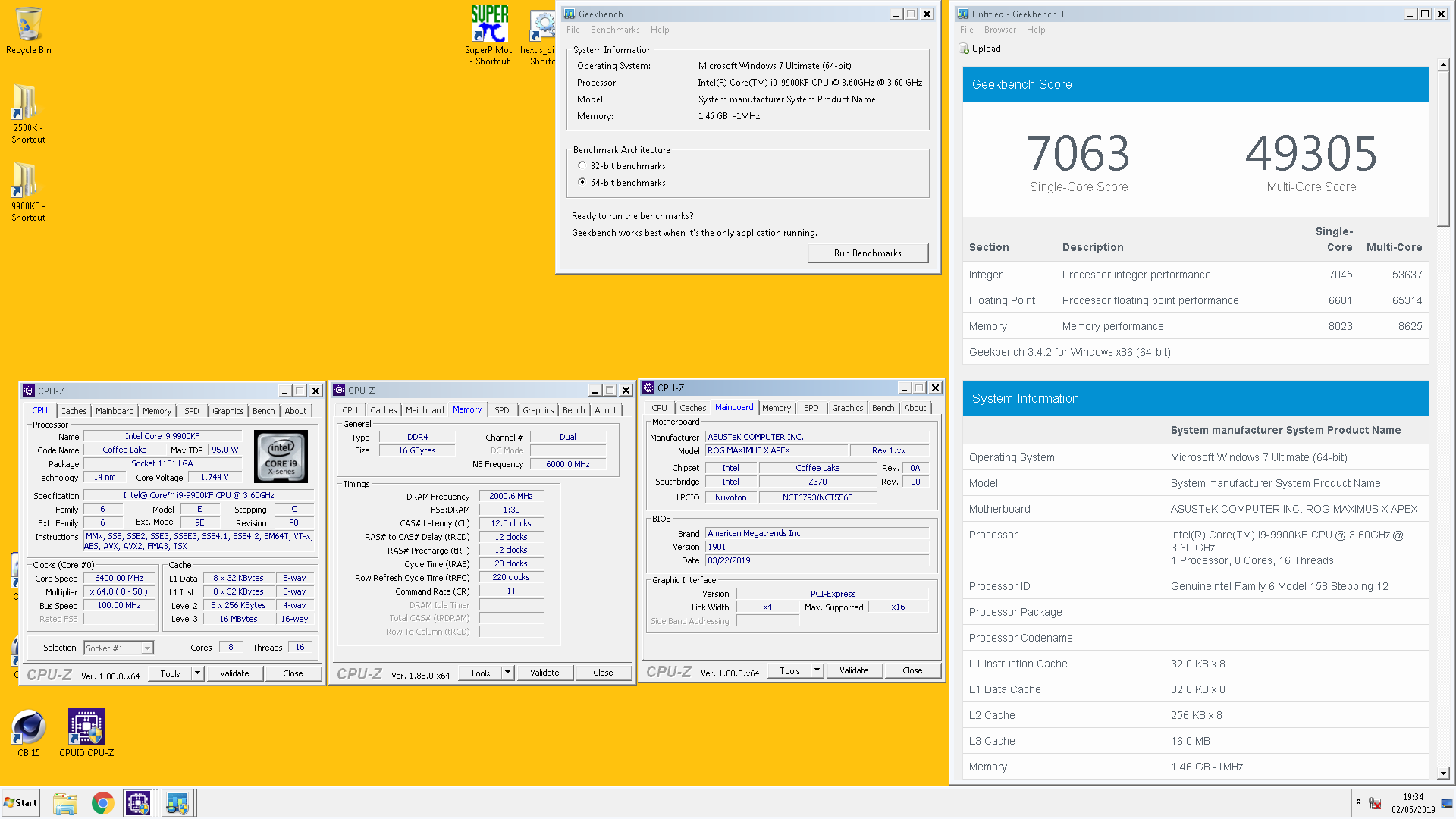Click the Floating Point results row
Viewport: 1456px width, 819px height.
1195,300
